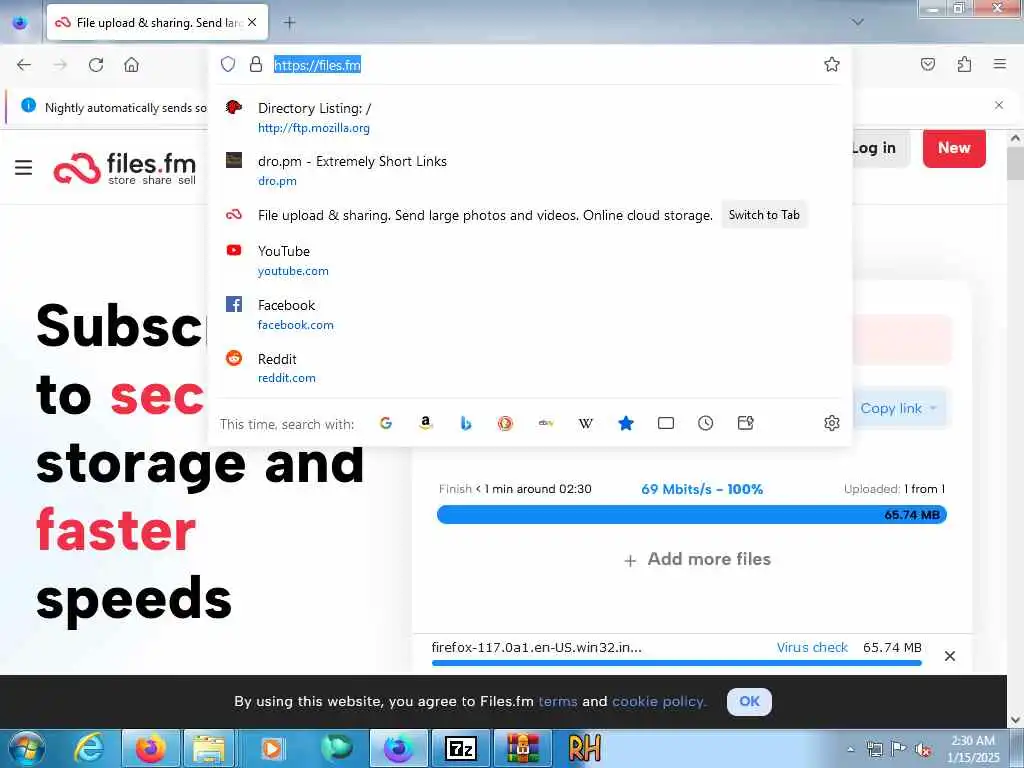Search this time with eBay icon
Image resolution: width=1024 pixels, height=768 pixels.
coord(546,423)
